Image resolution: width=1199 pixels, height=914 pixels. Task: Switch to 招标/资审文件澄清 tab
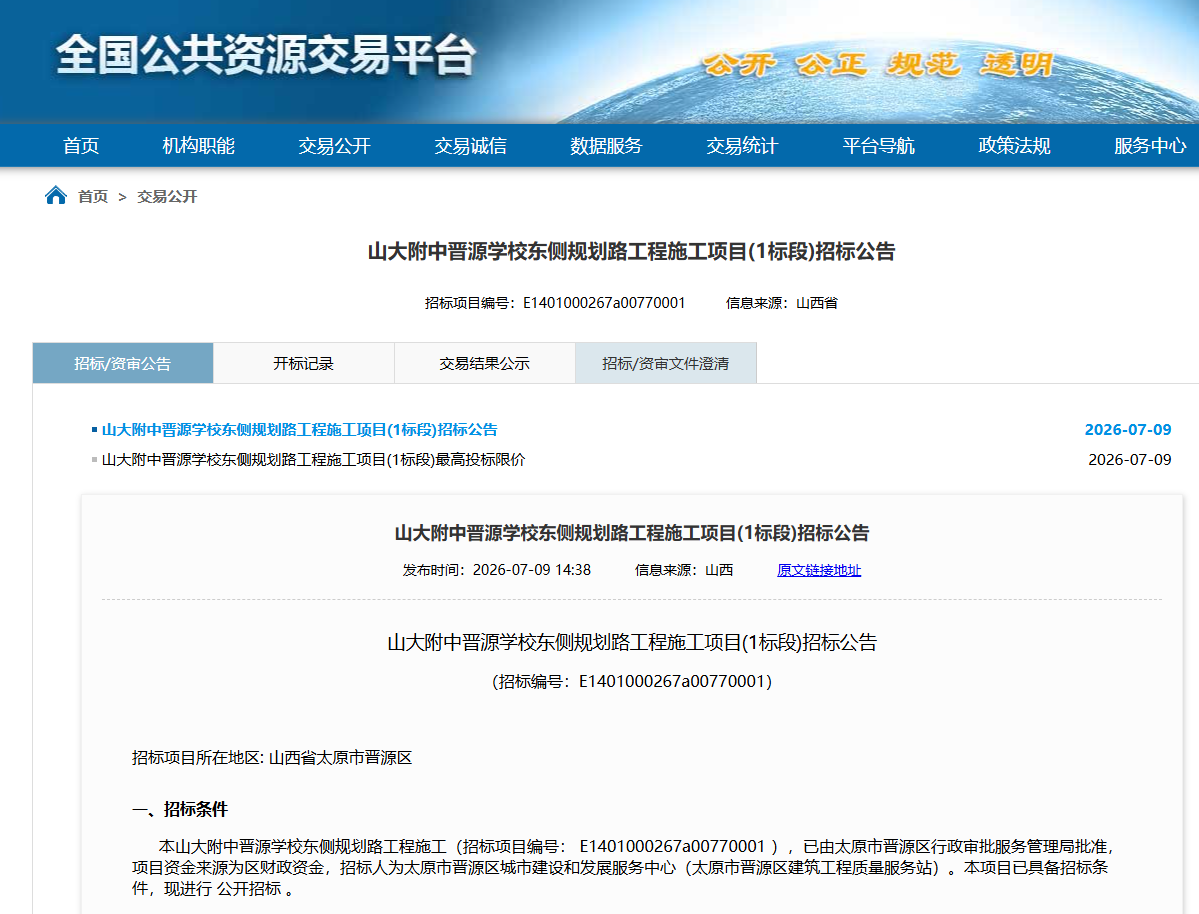pyautogui.click(x=665, y=363)
